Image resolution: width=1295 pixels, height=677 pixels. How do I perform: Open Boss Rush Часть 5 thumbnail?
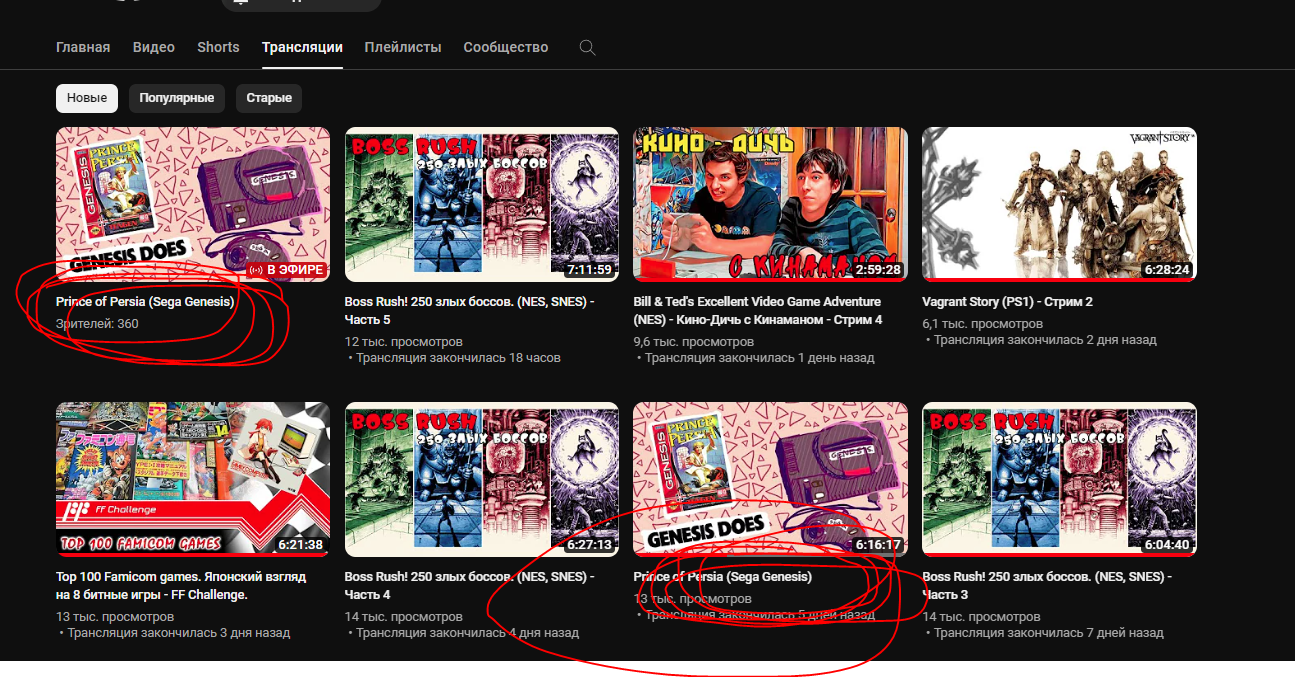click(482, 204)
